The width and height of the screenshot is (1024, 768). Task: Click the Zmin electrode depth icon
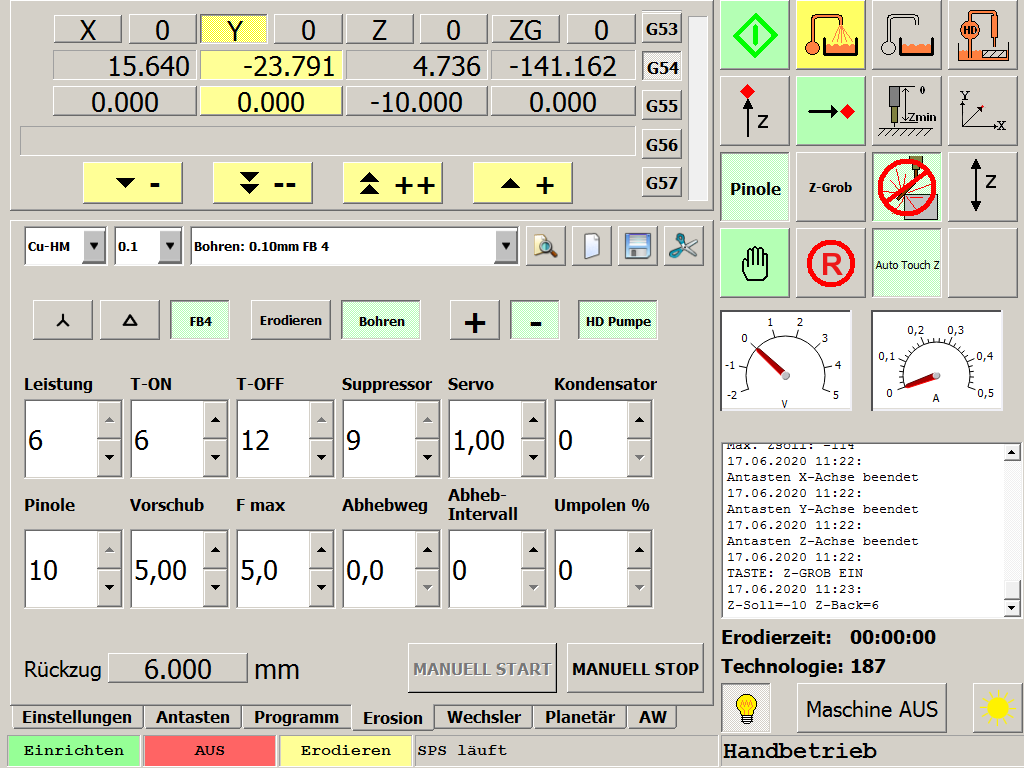(907, 111)
